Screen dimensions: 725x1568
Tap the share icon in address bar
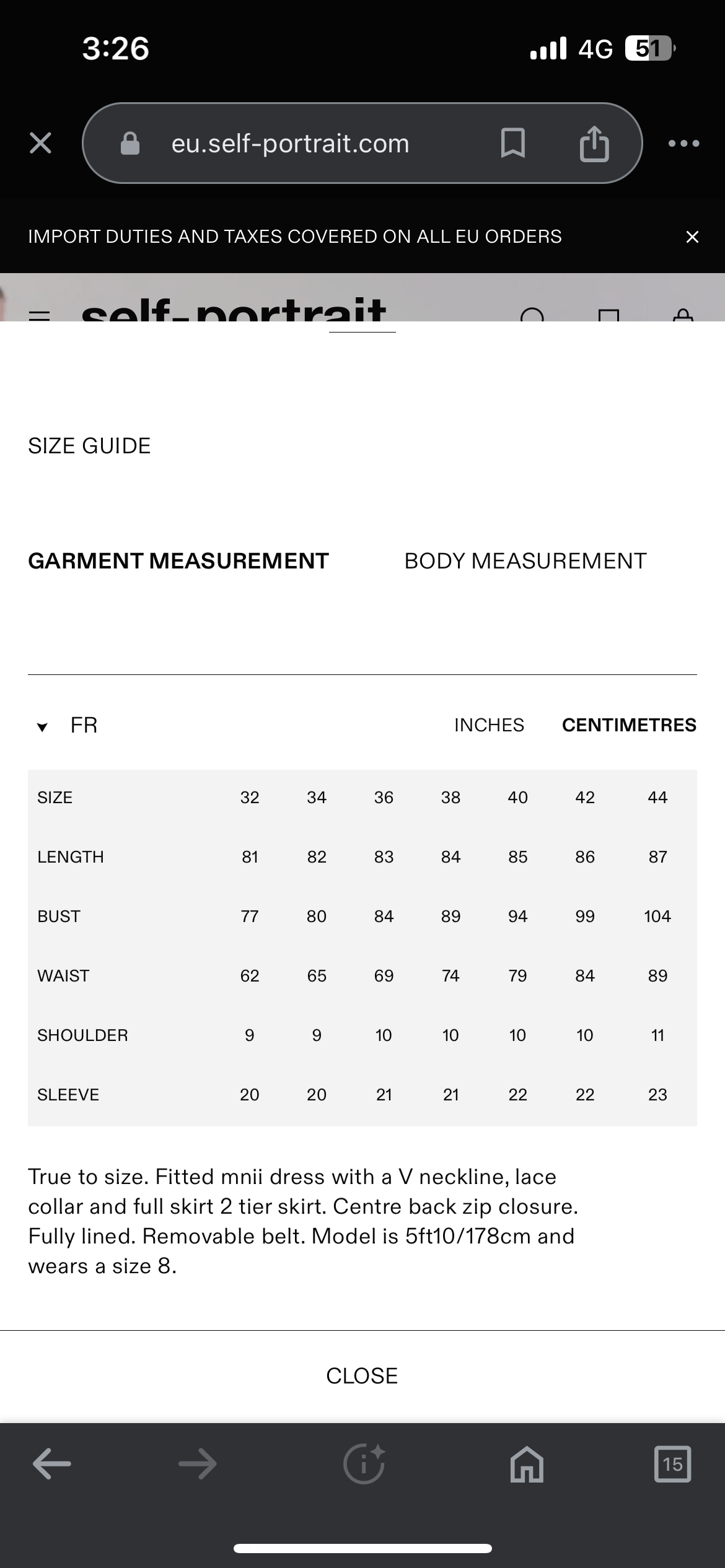tap(594, 143)
